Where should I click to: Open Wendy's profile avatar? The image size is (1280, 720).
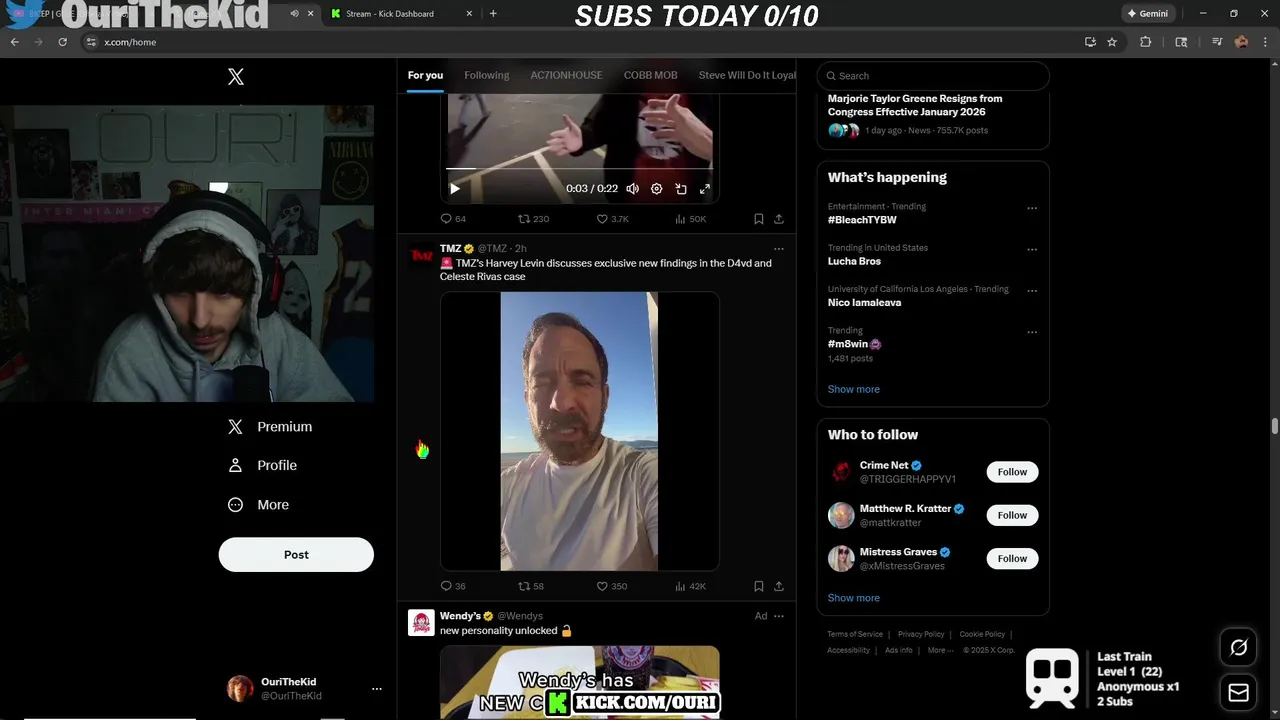tap(421, 622)
